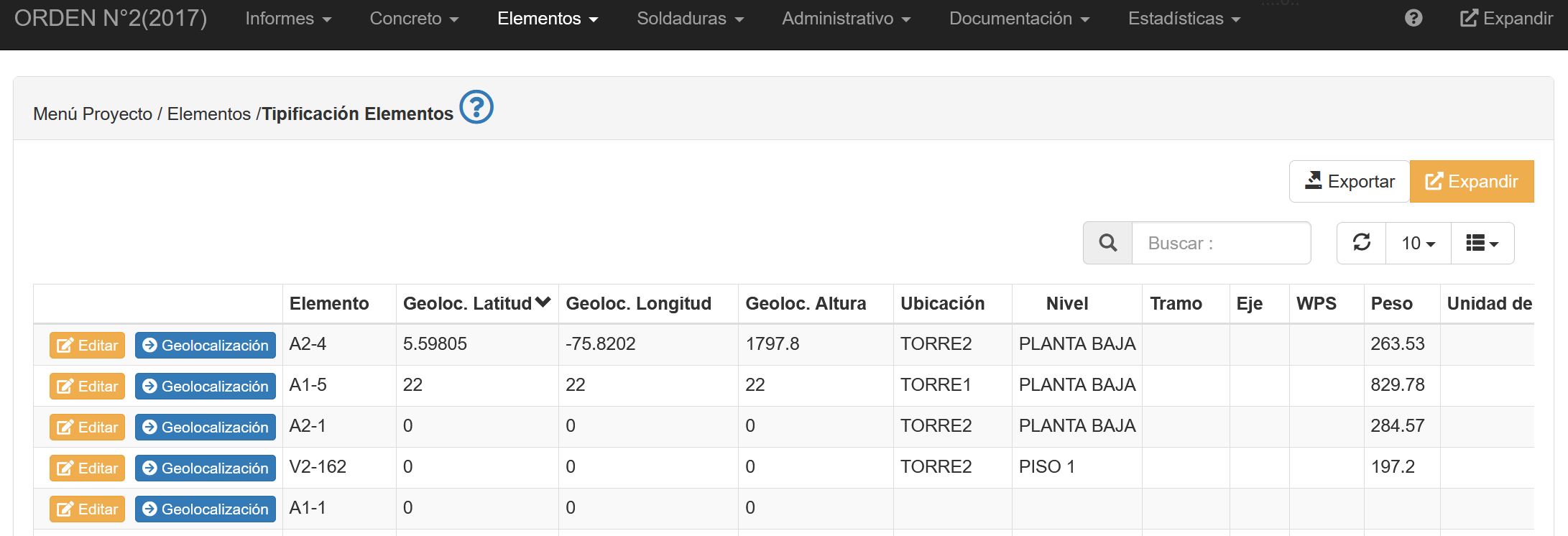
Task: Open the Elementos menu
Action: tap(548, 19)
